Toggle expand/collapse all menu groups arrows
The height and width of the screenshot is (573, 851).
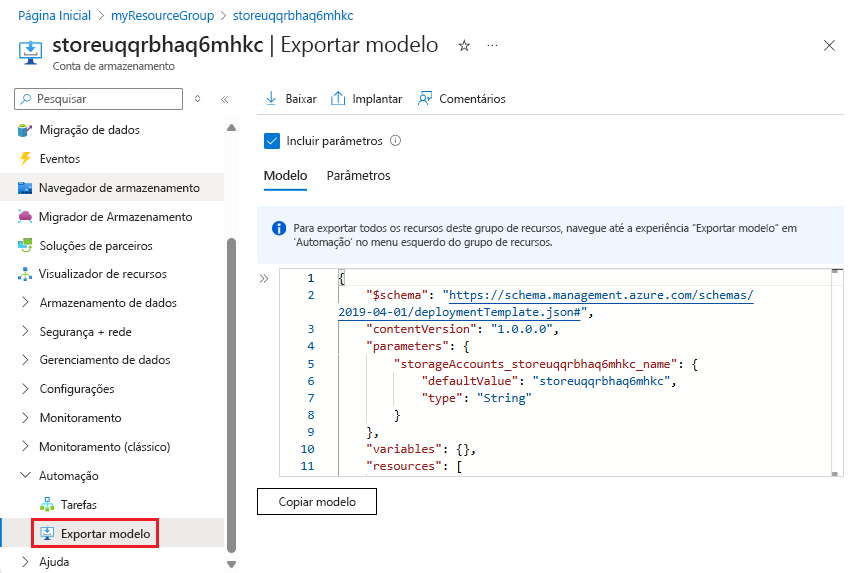(198, 99)
